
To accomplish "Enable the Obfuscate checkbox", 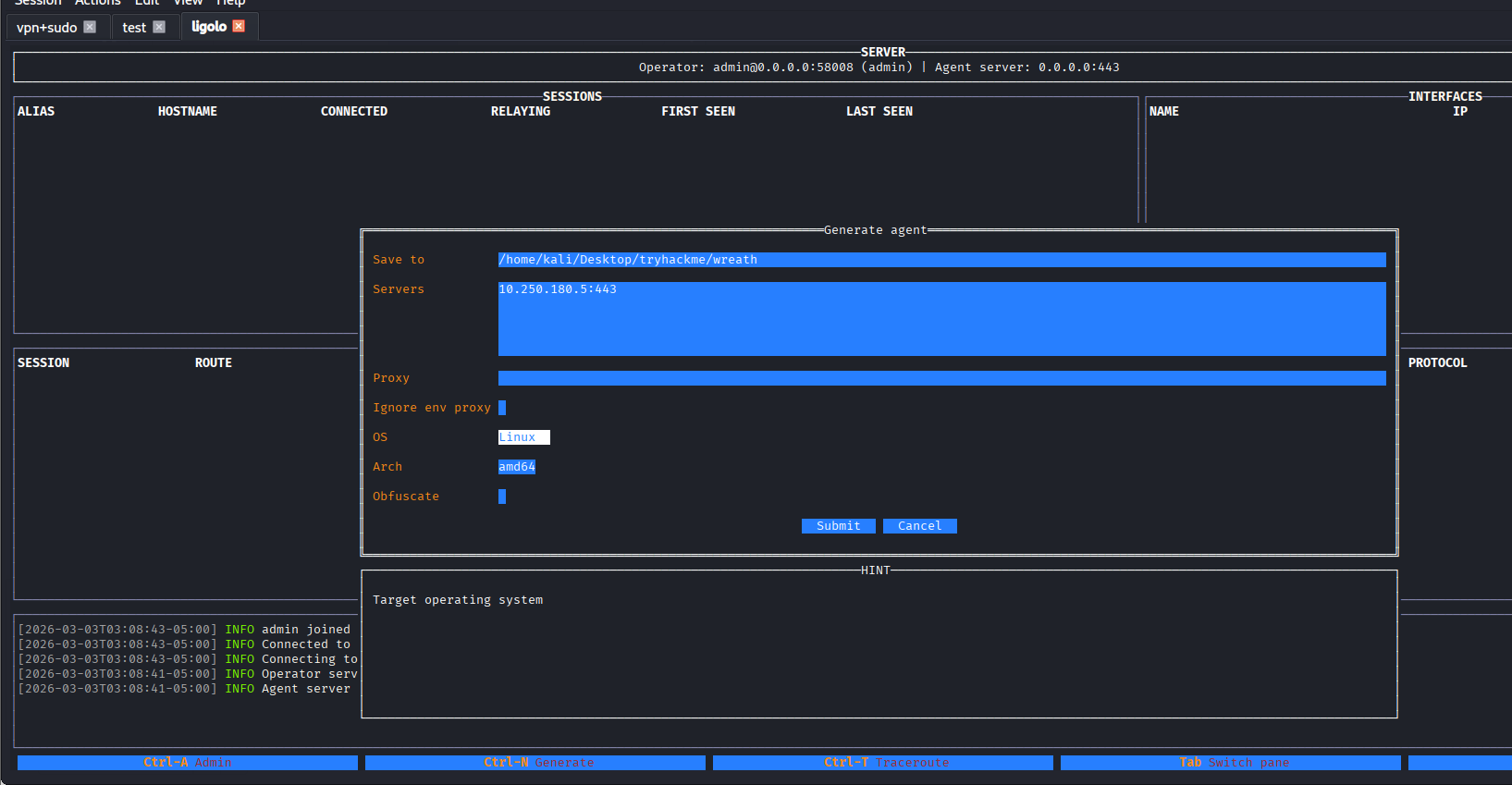I will point(502,497).
